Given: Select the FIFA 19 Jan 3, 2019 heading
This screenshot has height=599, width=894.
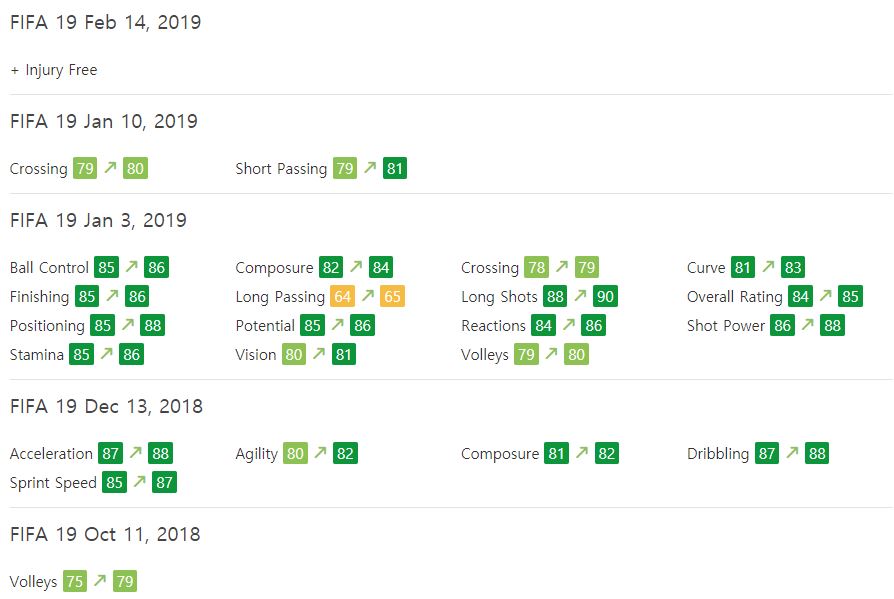Looking at the screenshot, I should click(x=98, y=221).
